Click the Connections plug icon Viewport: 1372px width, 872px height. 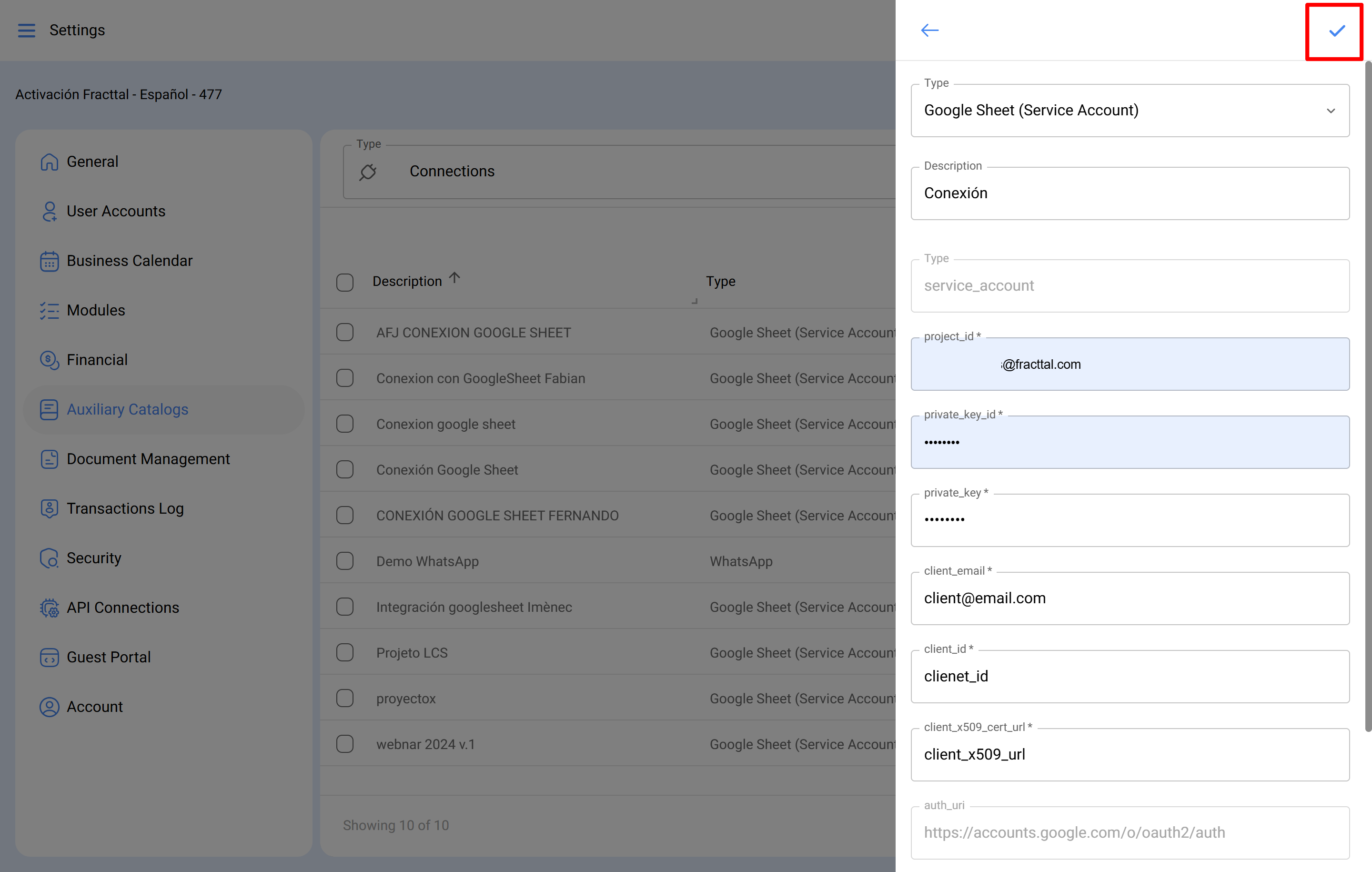click(368, 171)
